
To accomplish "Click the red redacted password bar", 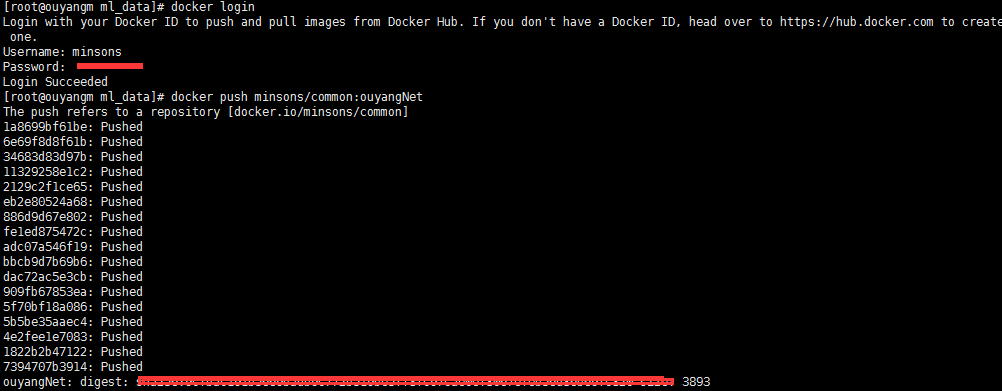I will pos(109,66).
